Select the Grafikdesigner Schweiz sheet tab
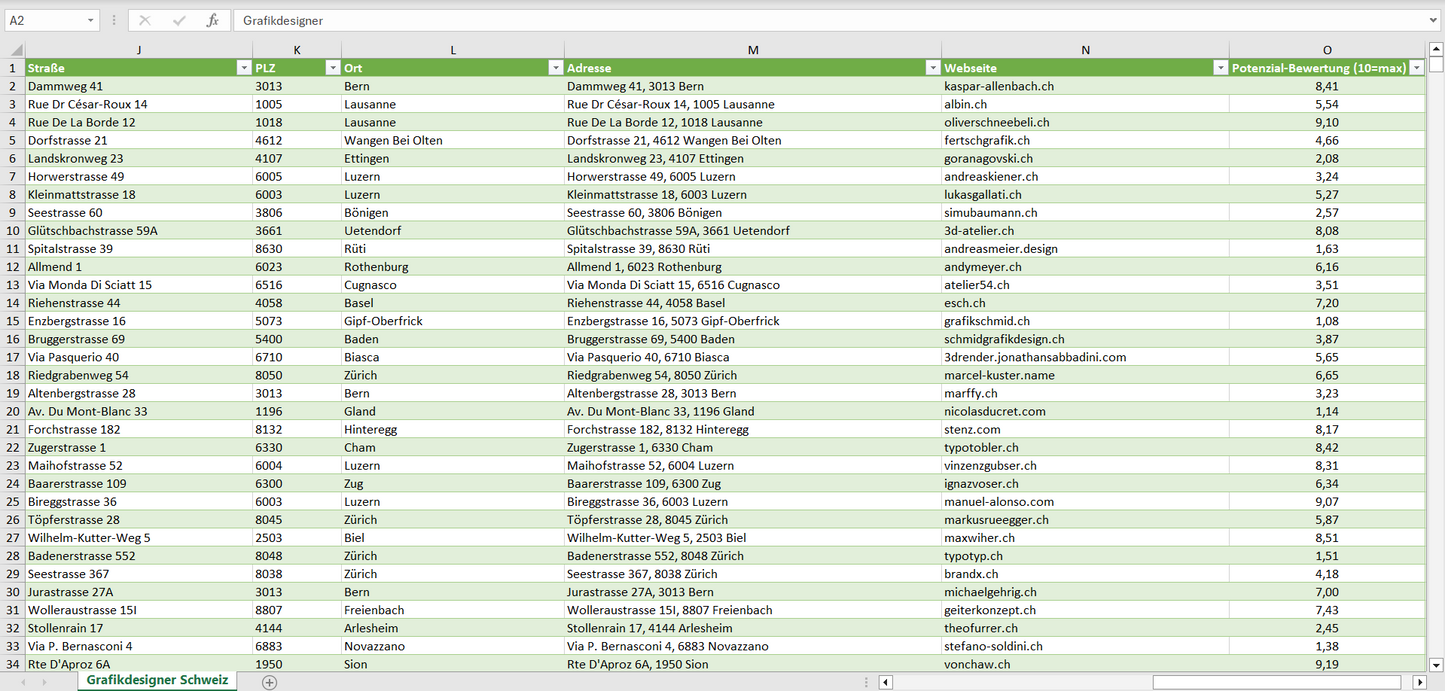This screenshot has width=1445, height=691. click(157, 680)
